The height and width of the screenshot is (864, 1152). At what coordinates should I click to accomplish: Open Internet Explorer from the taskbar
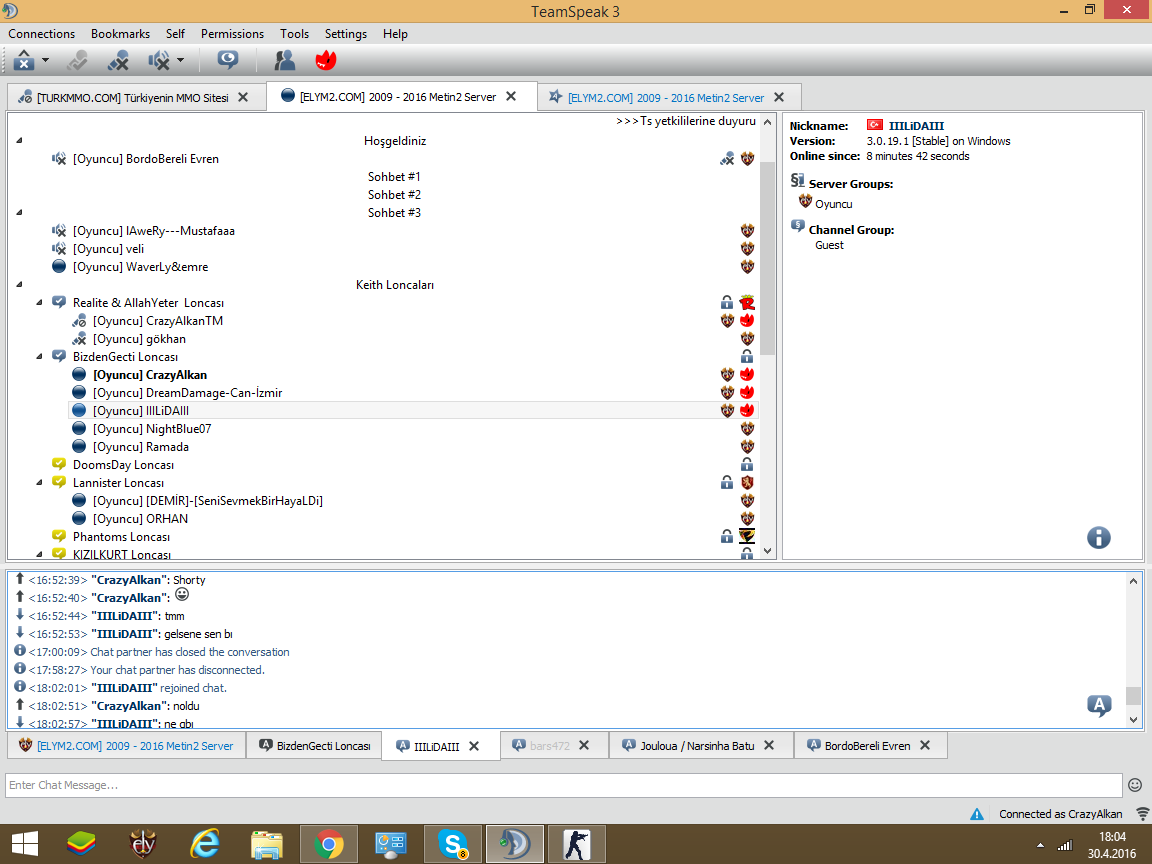[205, 844]
